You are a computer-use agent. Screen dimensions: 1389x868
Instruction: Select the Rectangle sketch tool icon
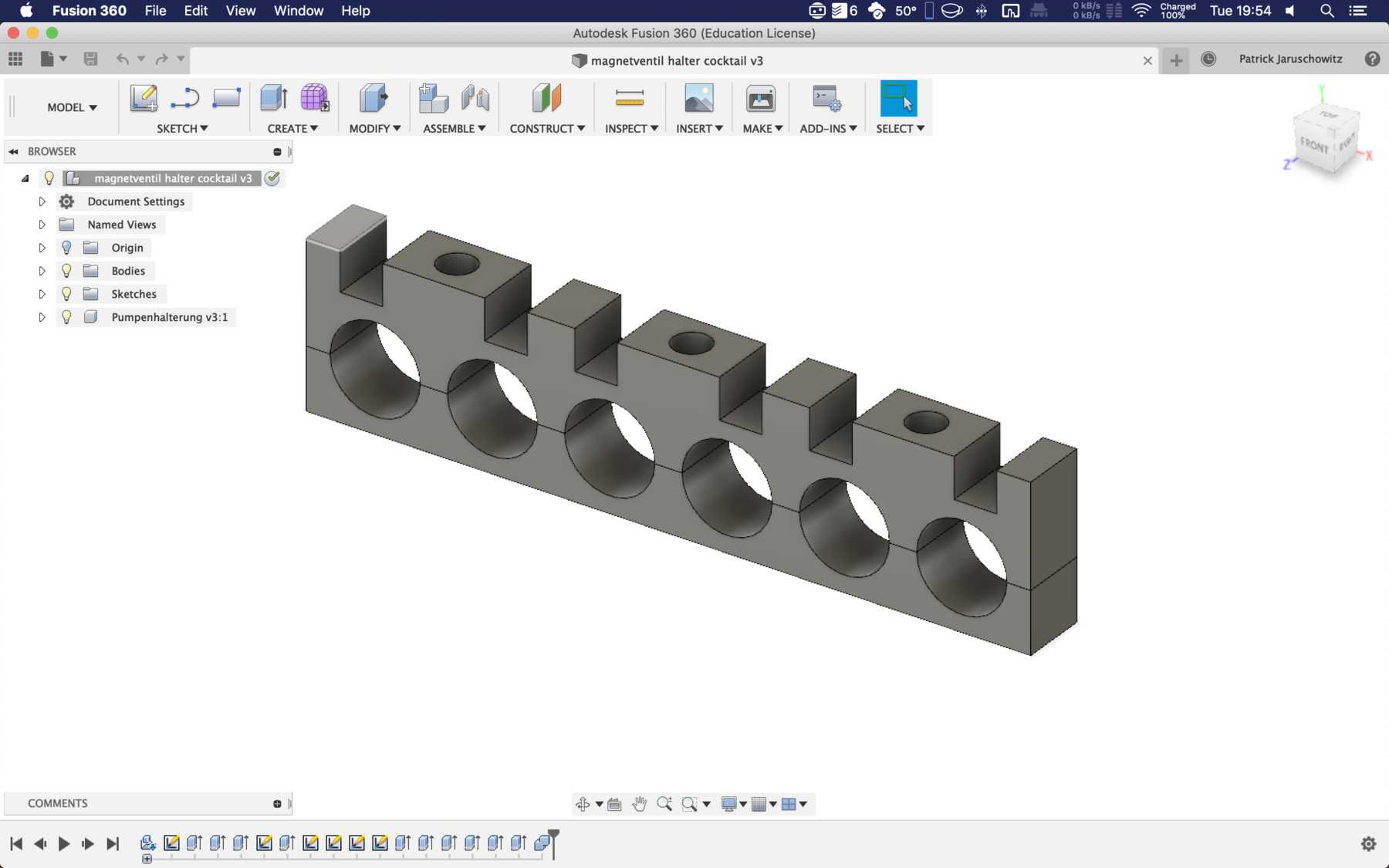(226, 99)
